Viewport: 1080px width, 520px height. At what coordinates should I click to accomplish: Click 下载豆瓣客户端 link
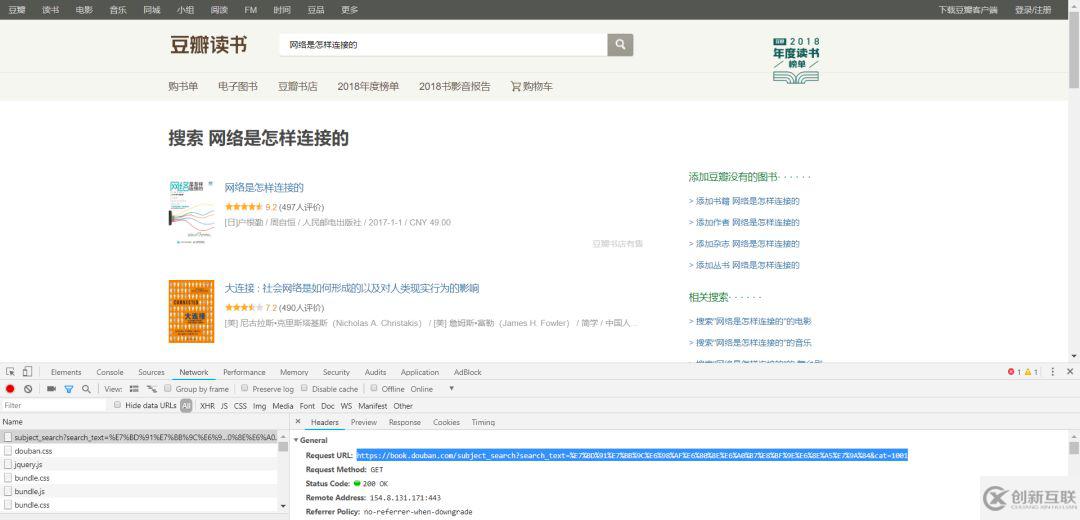tap(968, 10)
